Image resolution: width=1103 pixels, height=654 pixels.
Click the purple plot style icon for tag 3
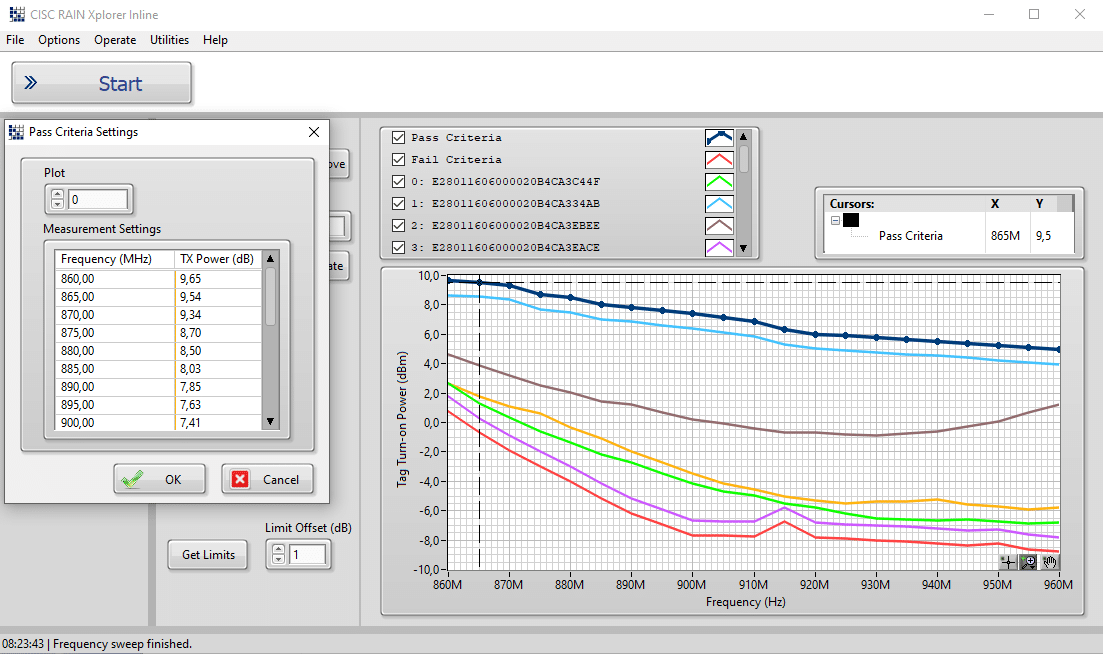coord(719,248)
